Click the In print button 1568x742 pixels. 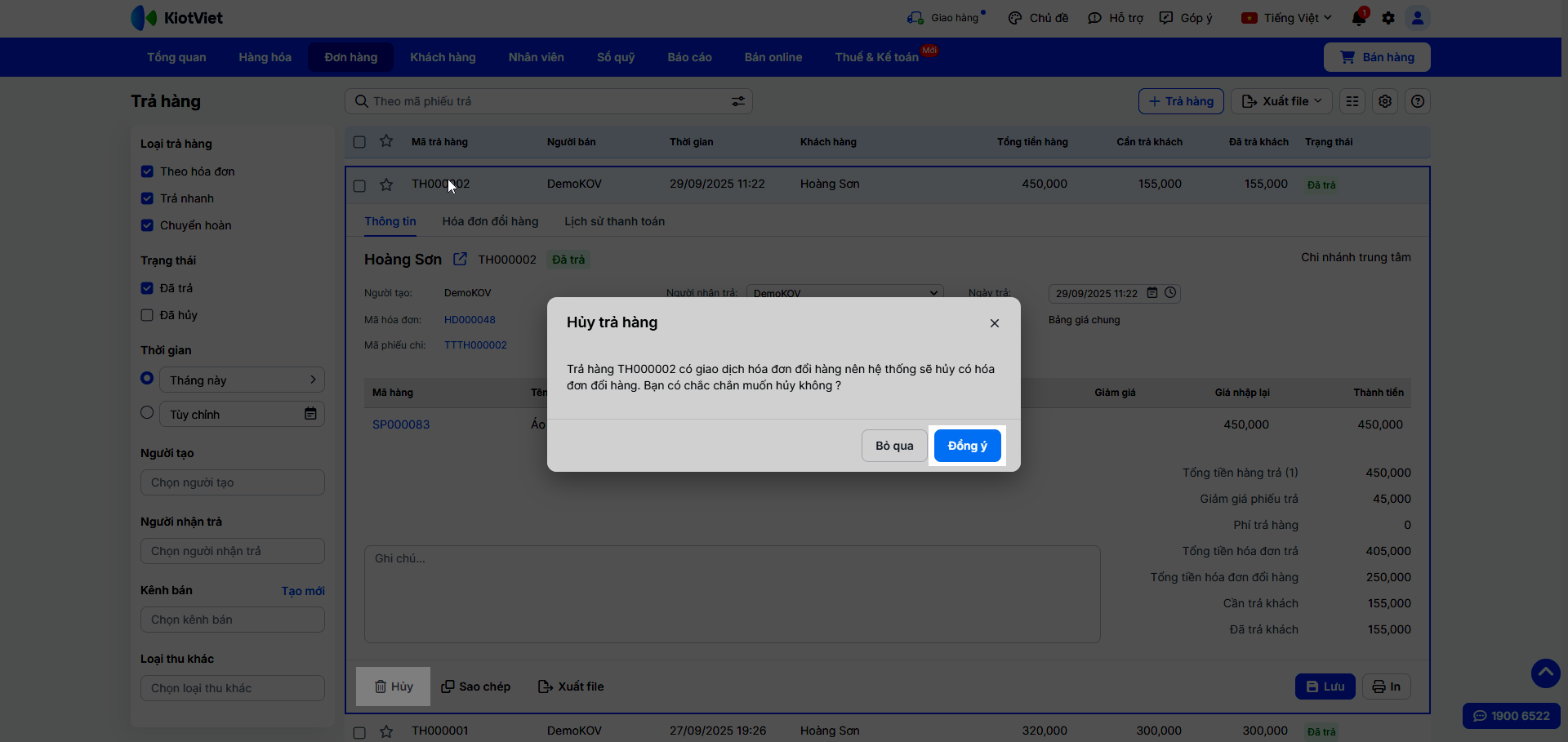pos(1387,686)
